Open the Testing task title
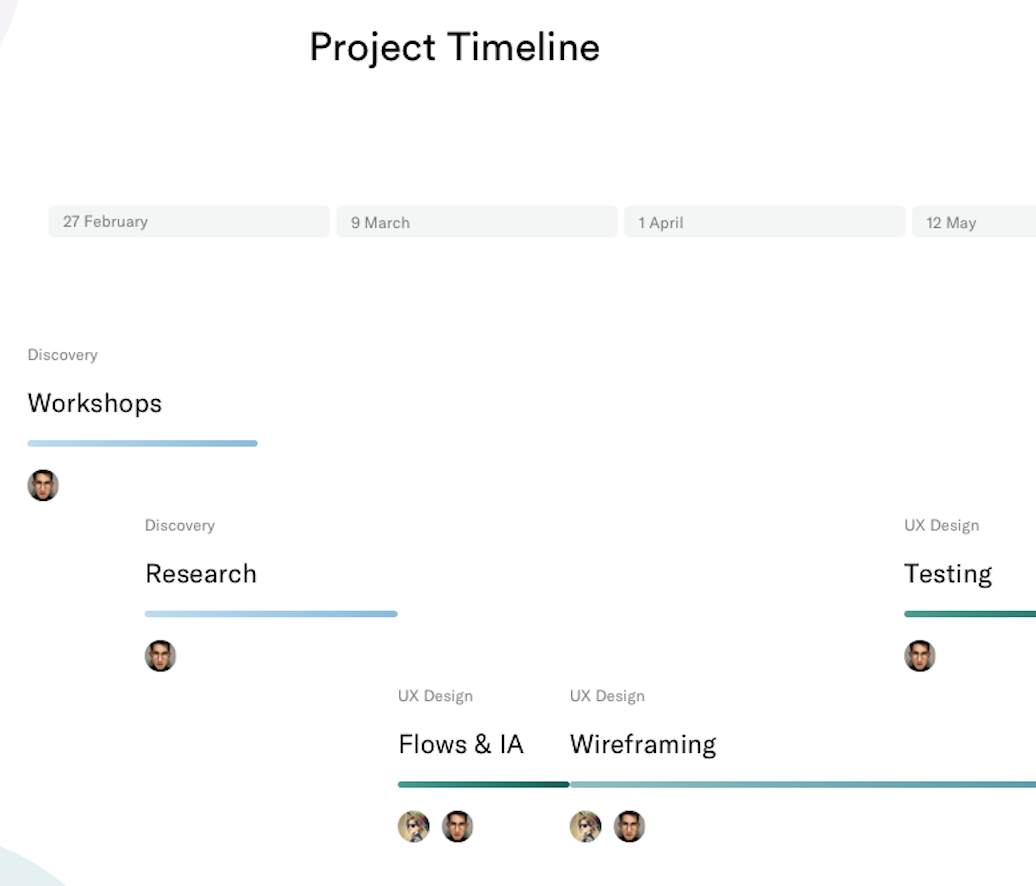The height and width of the screenshot is (886, 1036). [948, 574]
